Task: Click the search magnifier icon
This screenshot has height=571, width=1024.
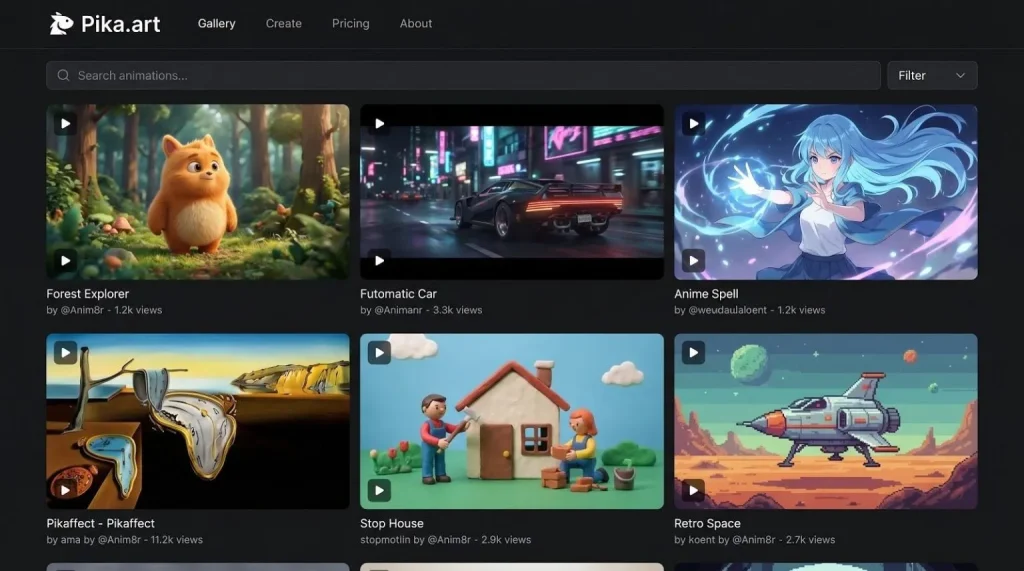Action: point(63,76)
